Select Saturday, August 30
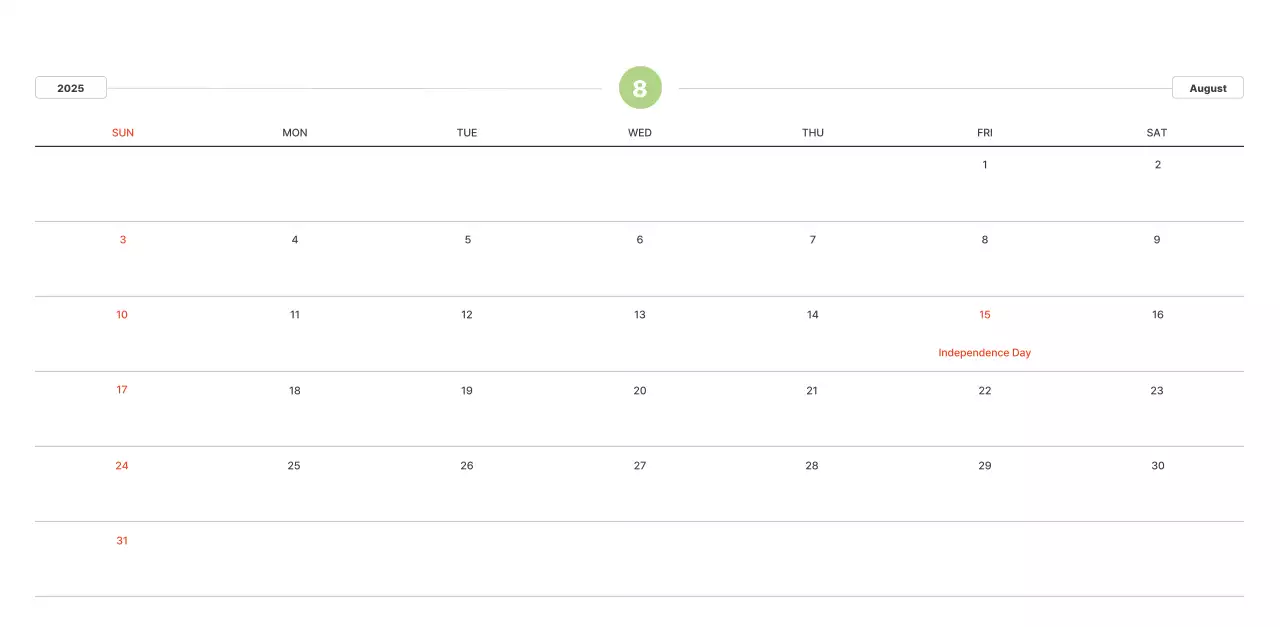The height and width of the screenshot is (627, 1280). tap(1157, 466)
